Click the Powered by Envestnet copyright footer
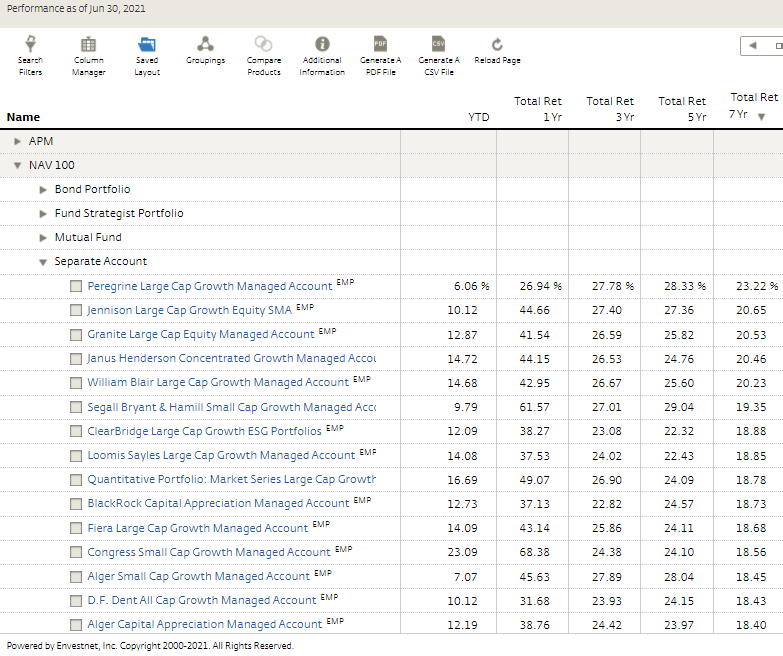The width and height of the screenshot is (783, 656). coord(150,646)
